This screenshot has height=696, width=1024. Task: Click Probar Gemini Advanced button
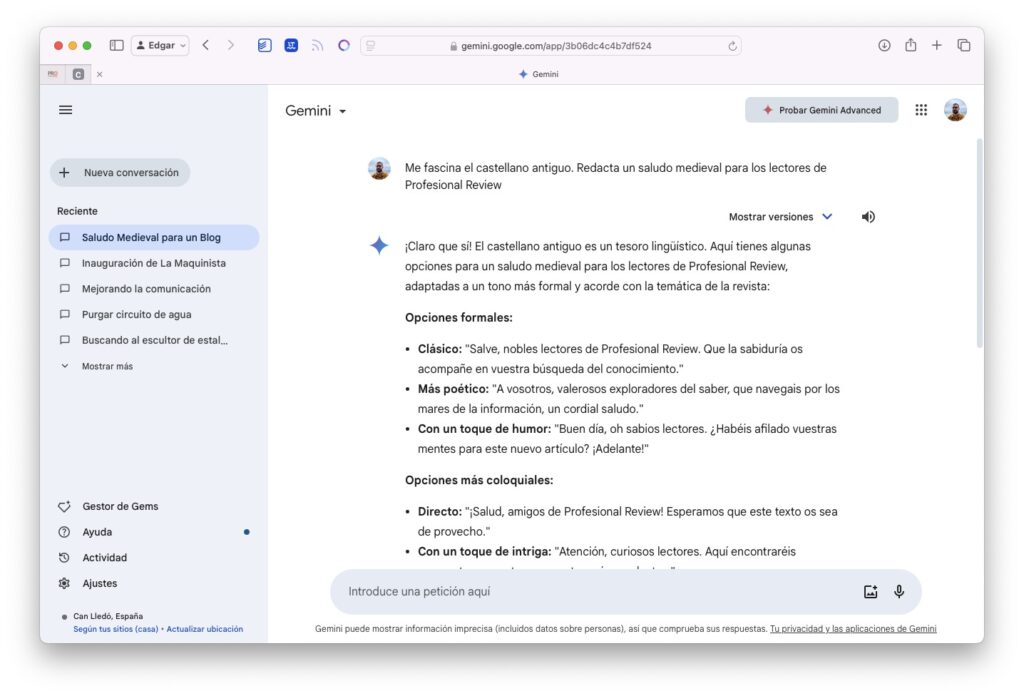(822, 110)
